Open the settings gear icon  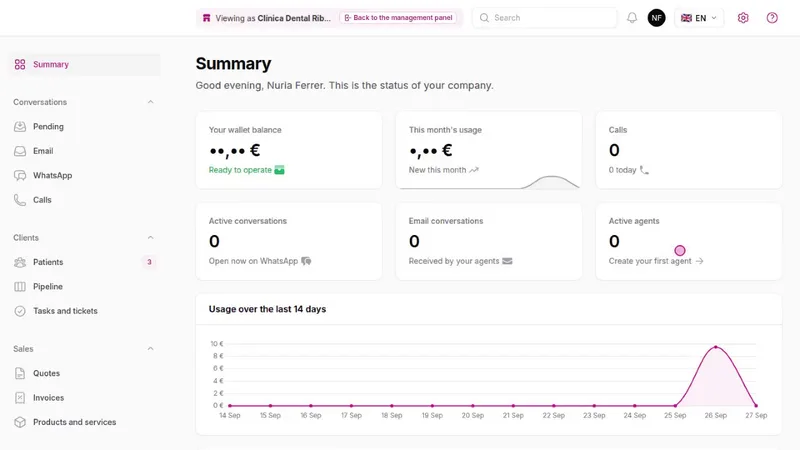click(x=743, y=18)
